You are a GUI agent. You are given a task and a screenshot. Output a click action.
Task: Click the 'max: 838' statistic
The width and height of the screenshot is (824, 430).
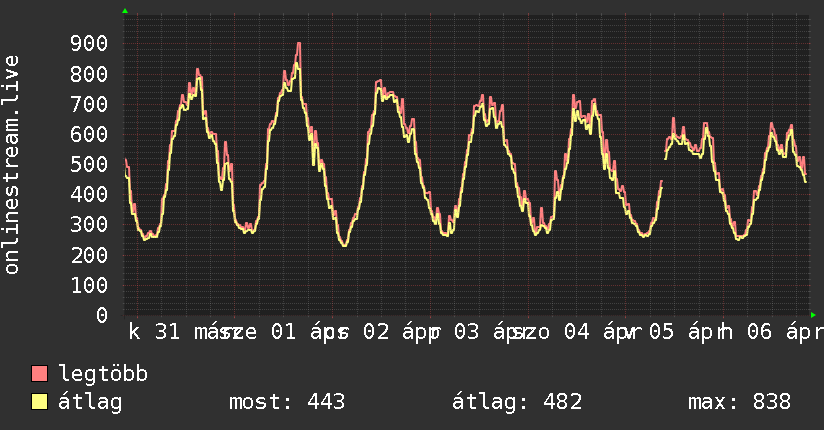pyautogui.click(x=739, y=402)
